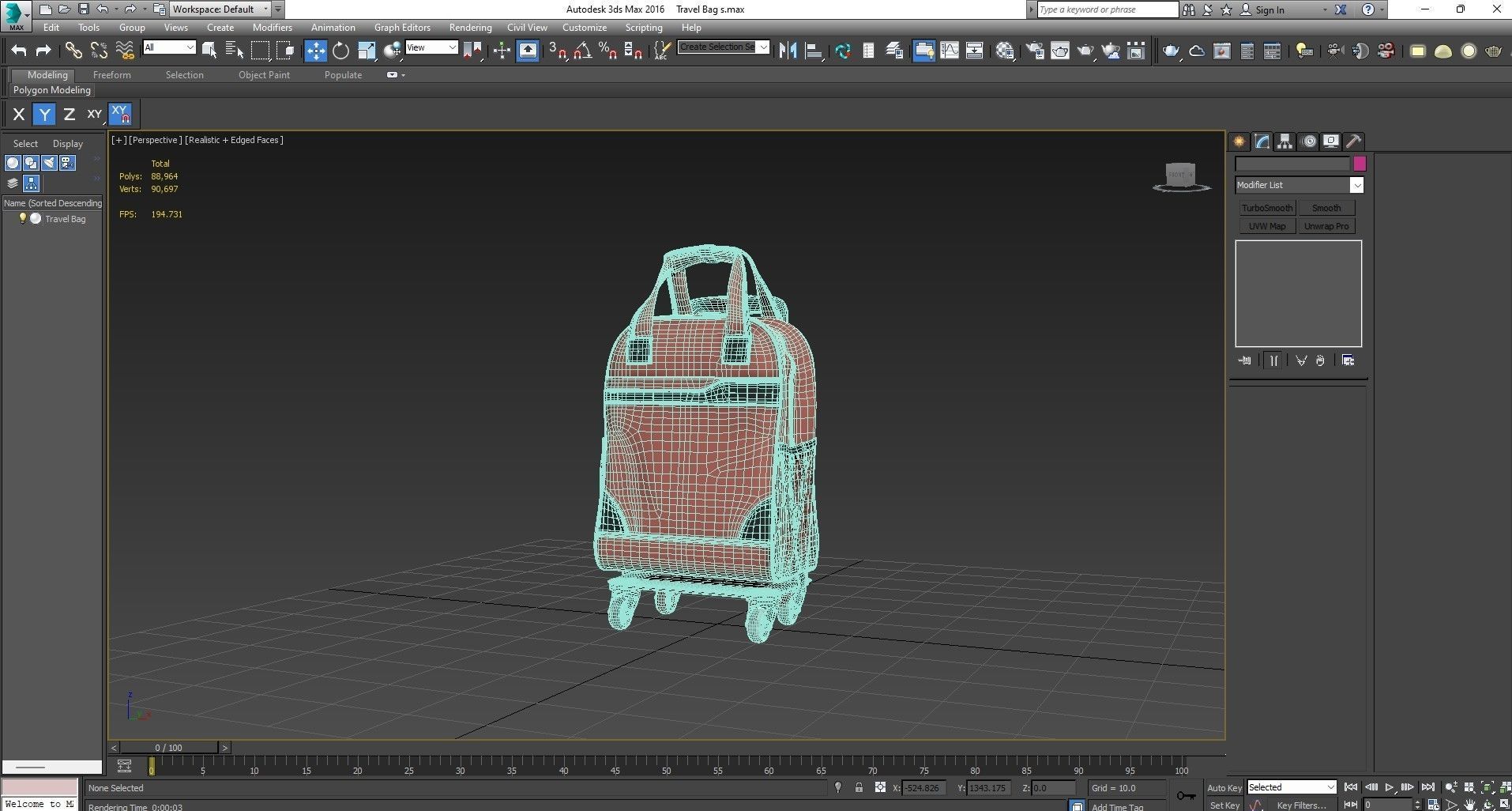Open the reference coordinate View dropdown
This screenshot has width=1512, height=811.
(431, 47)
